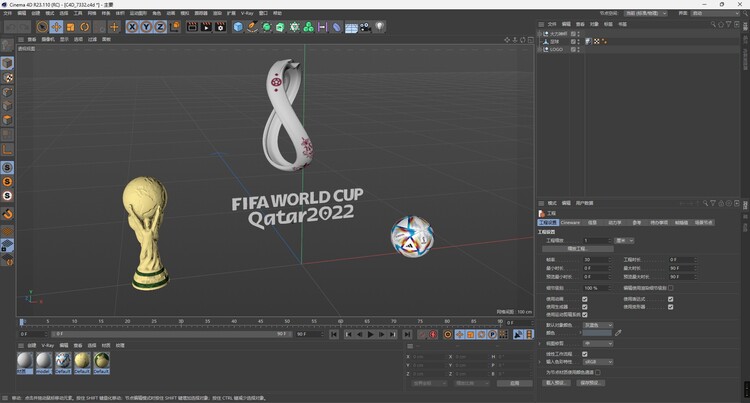
Task: Click the coordinate system toggle icon
Action: coord(175,27)
